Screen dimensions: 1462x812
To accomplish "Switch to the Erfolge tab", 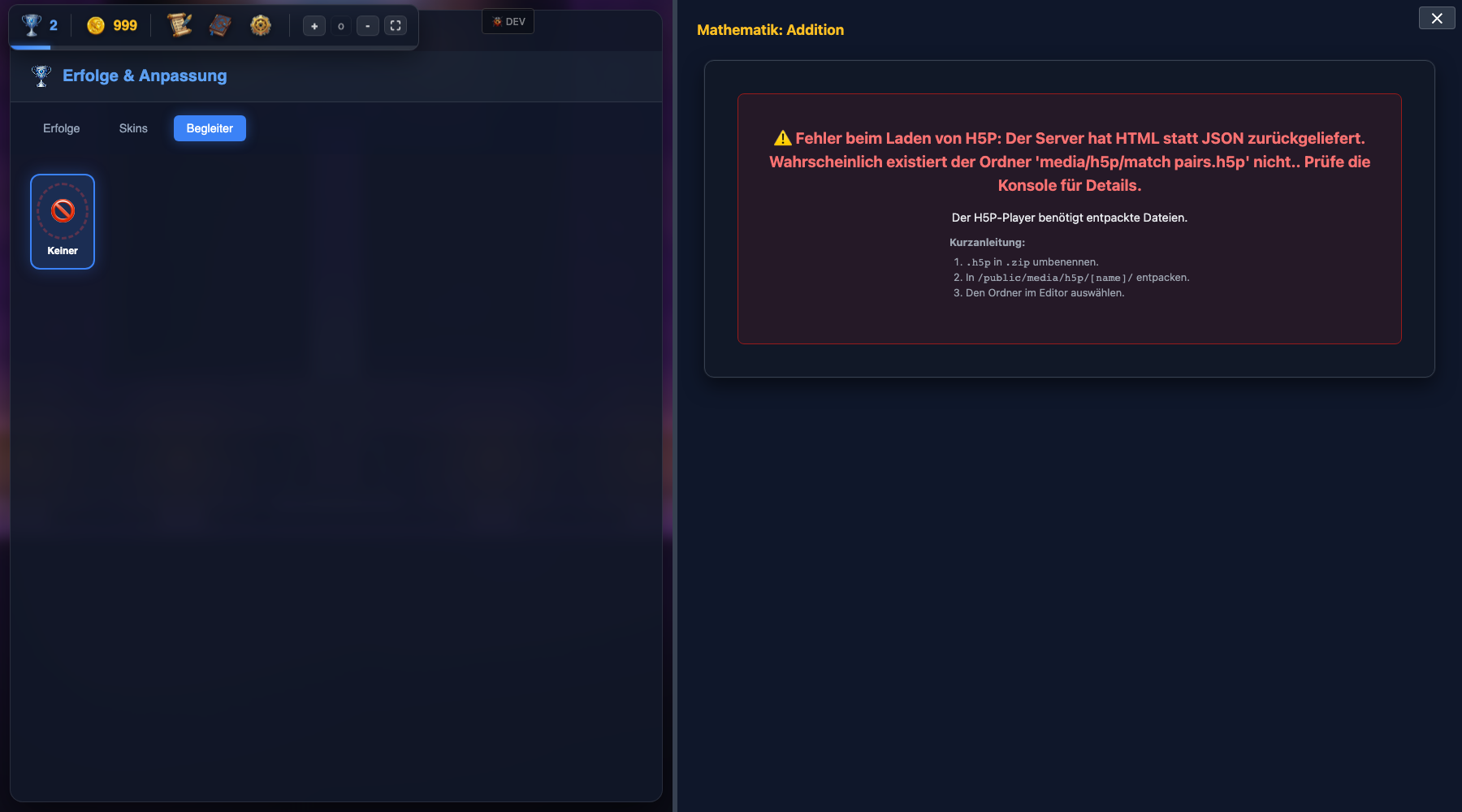I will (62, 128).
